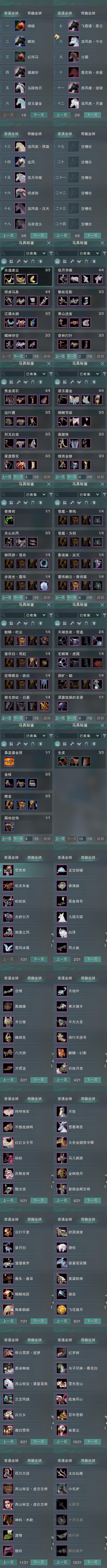Select the 古道虚尘 harness set row
This screenshot has width=107, height=1568.
tap(27, 278)
